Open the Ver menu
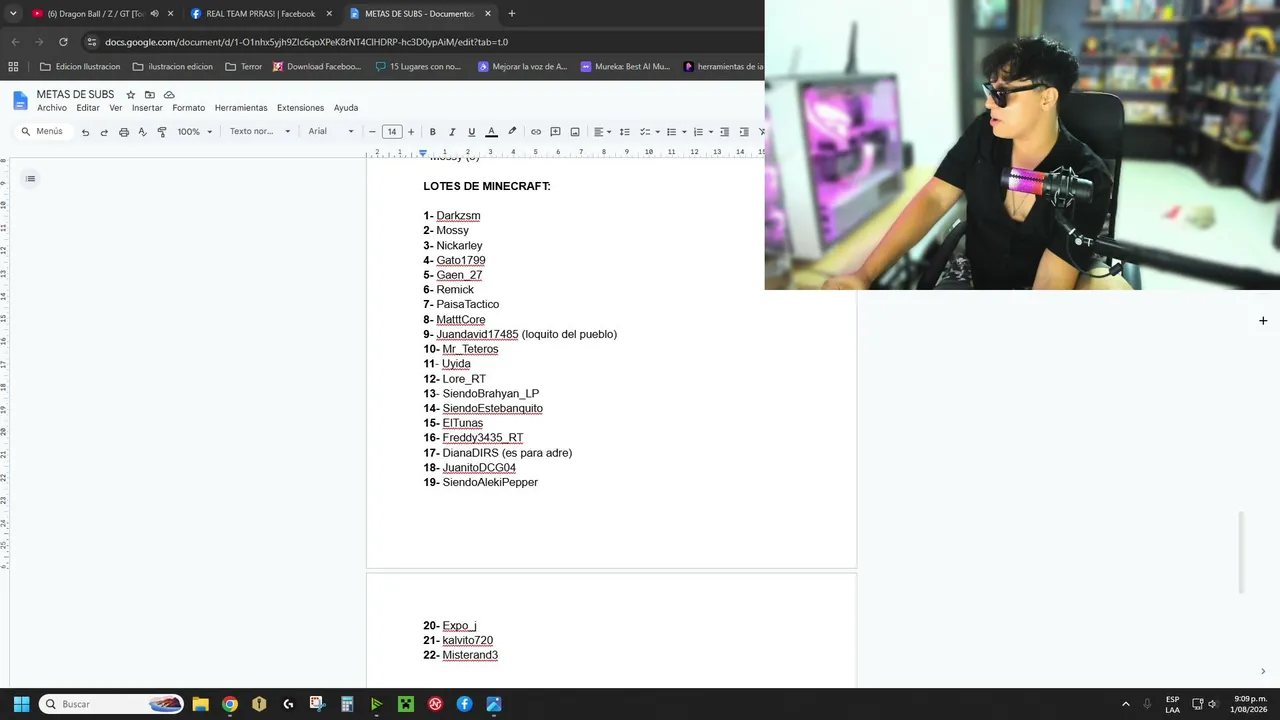This screenshot has width=1280, height=720. tap(116, 108)
